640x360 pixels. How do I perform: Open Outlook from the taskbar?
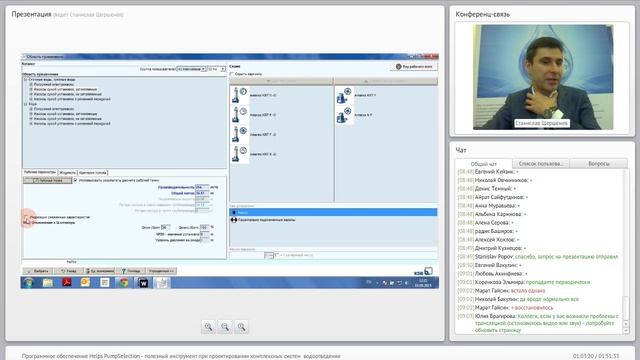85,282
